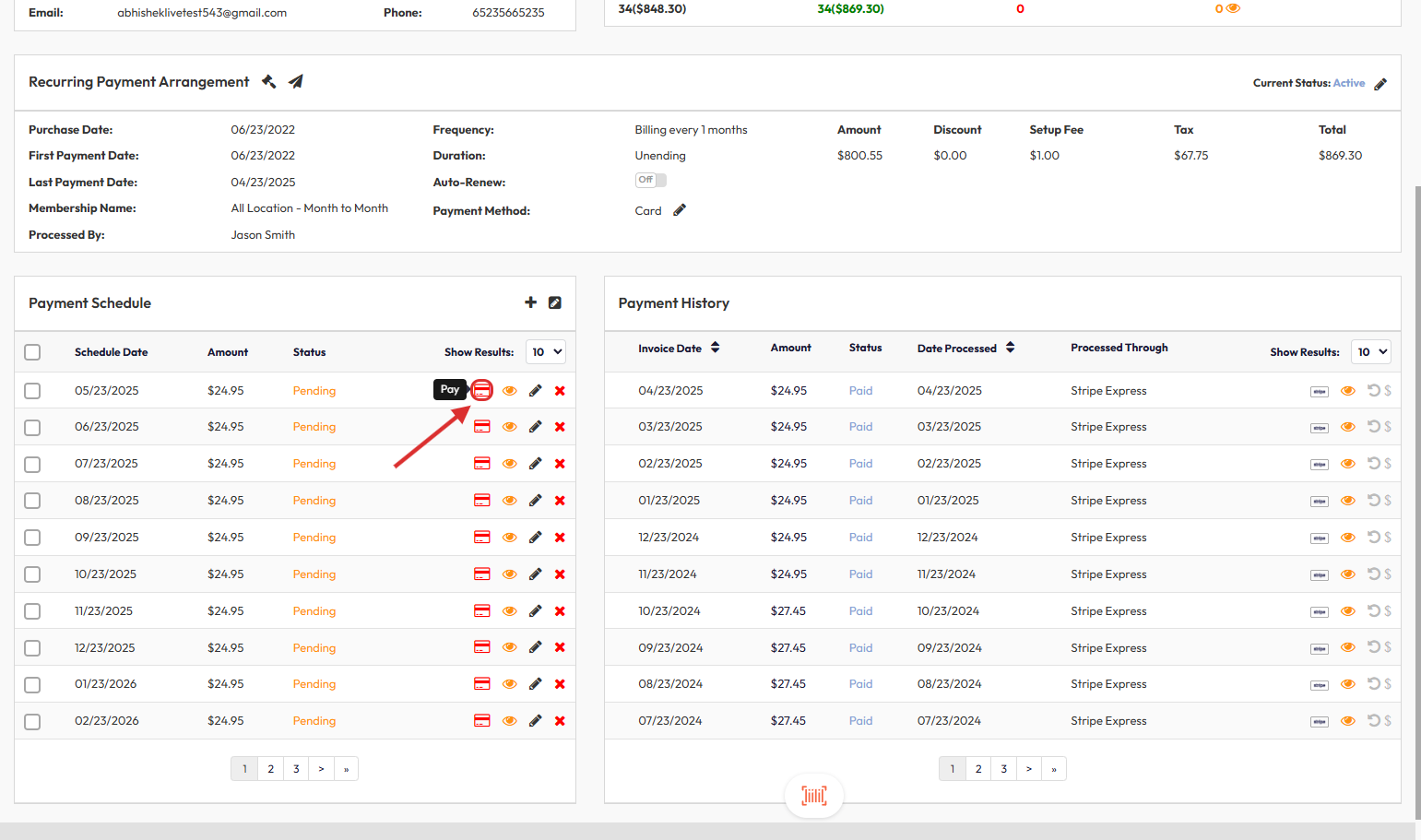
Task: Open the barcode scanner floating button
Action: 813,796
